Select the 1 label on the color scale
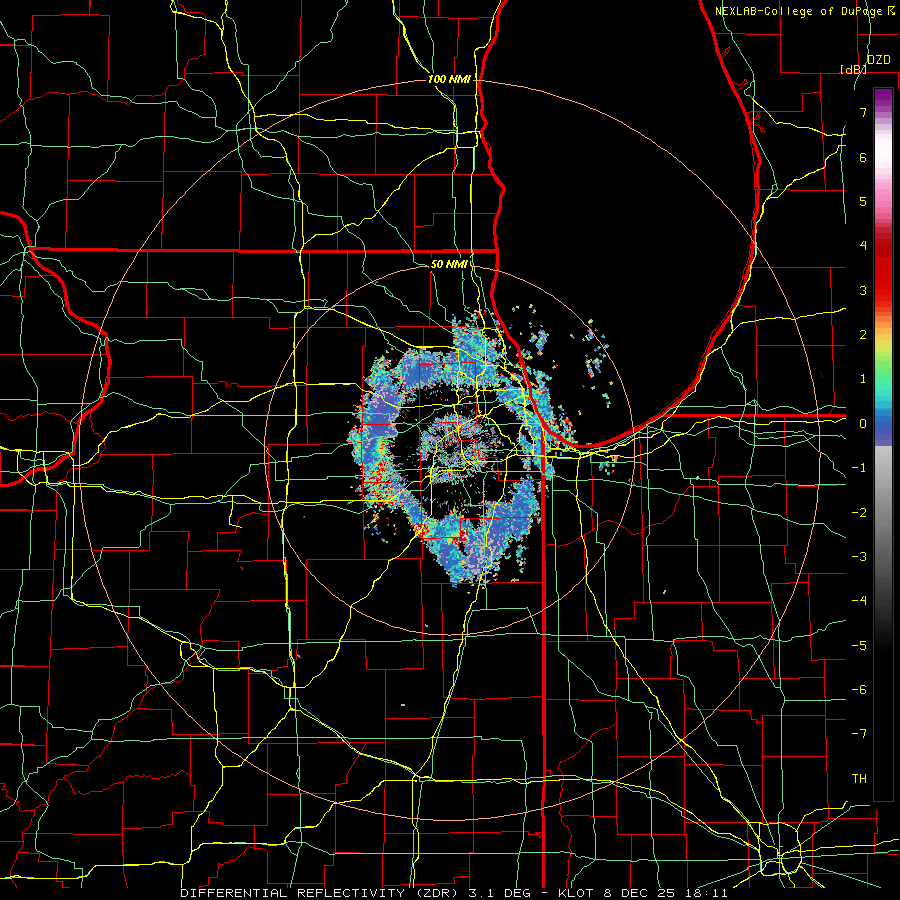 click(x=863, y=379)
